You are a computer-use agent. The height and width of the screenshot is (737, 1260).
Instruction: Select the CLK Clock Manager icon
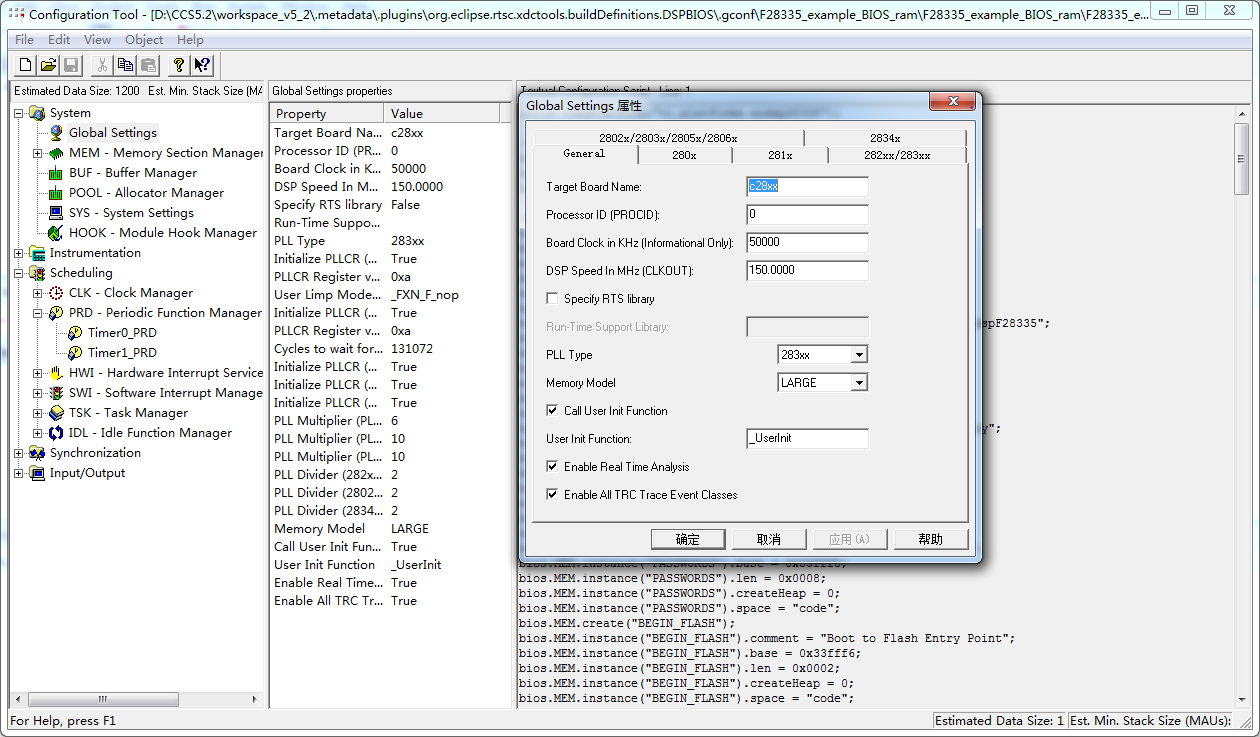(56, 293)
